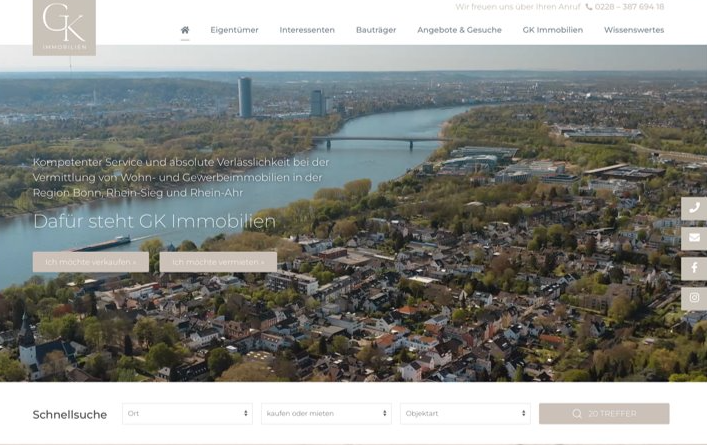The width and height of the screenshot is (707, 445).
Task: Open the Wissenswertes menu item
Action: (633, 30)
